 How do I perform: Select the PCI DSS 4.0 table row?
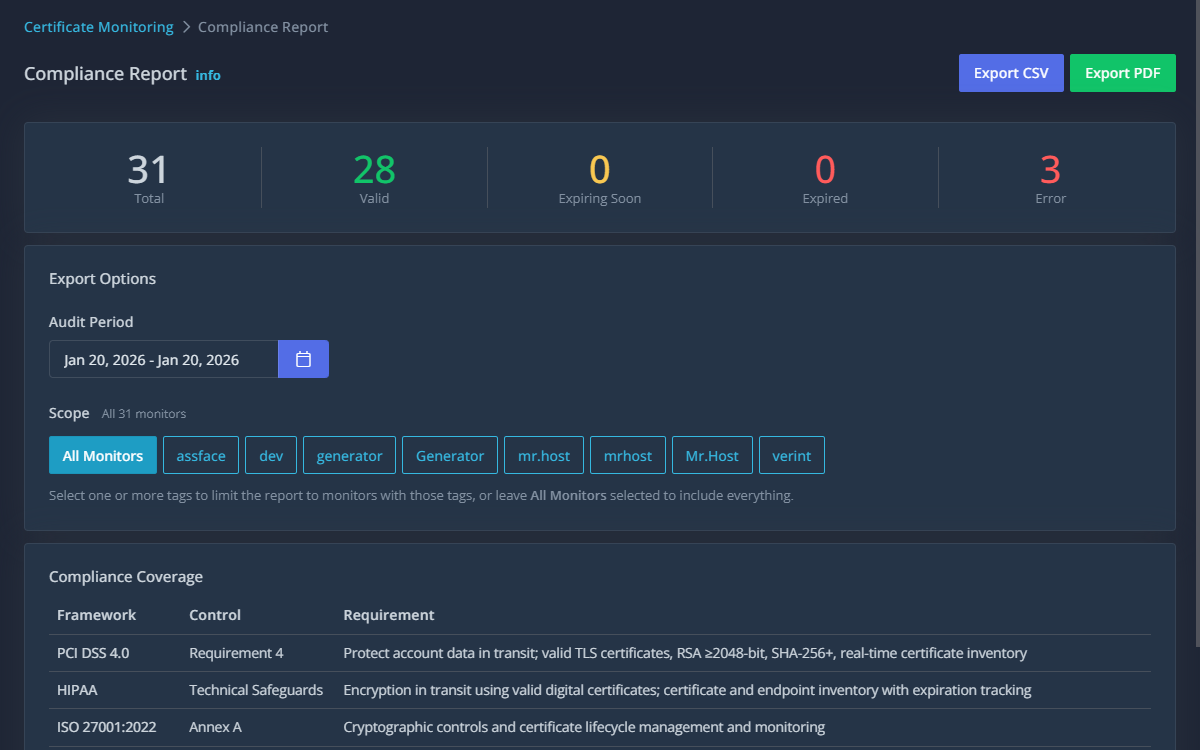pos(600,653)
